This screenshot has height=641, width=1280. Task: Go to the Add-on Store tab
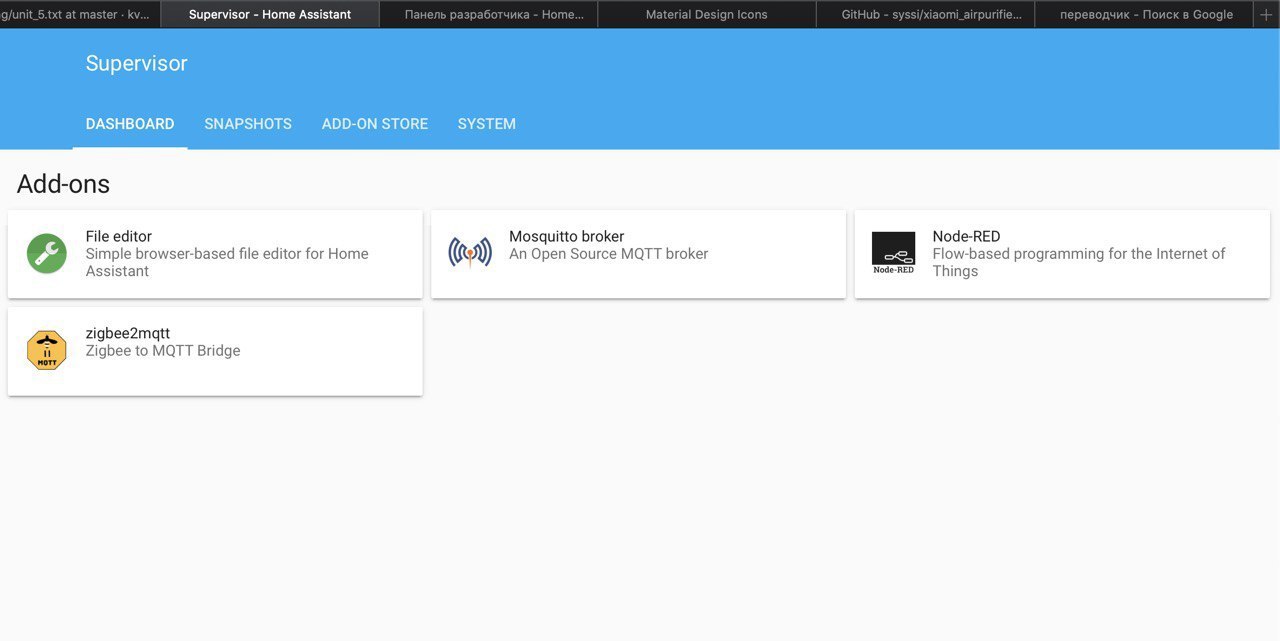pos(375,124)
